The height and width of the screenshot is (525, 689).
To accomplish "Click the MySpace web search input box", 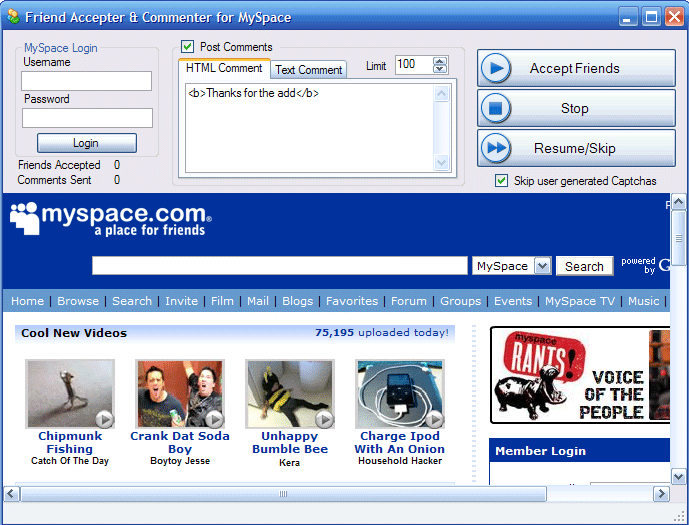I will 279,266.
